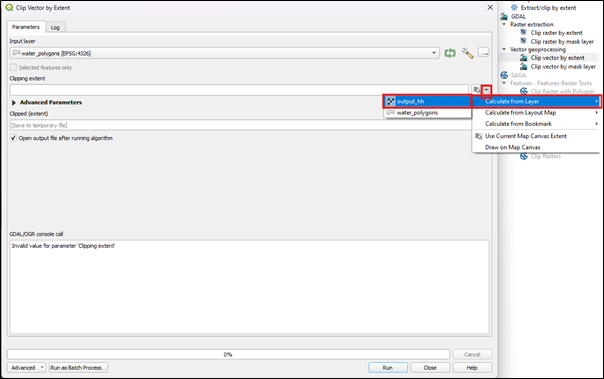Click the Clip raster by extent icon
This screenshot has height=379, width=604.
523,32
